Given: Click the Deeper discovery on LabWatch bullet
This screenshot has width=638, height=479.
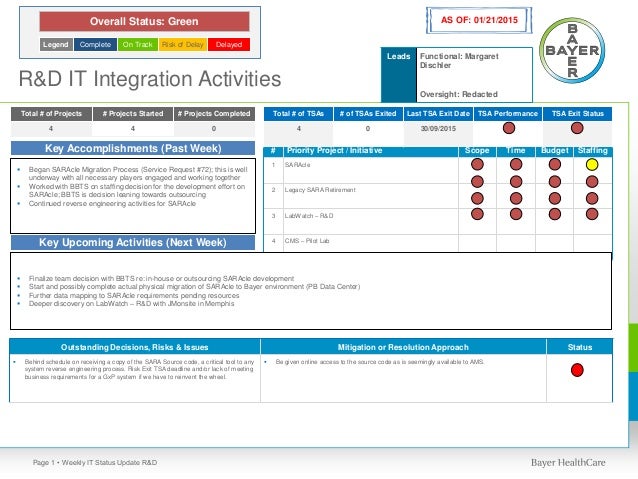Looking at the screenshot, I should 131,304.
